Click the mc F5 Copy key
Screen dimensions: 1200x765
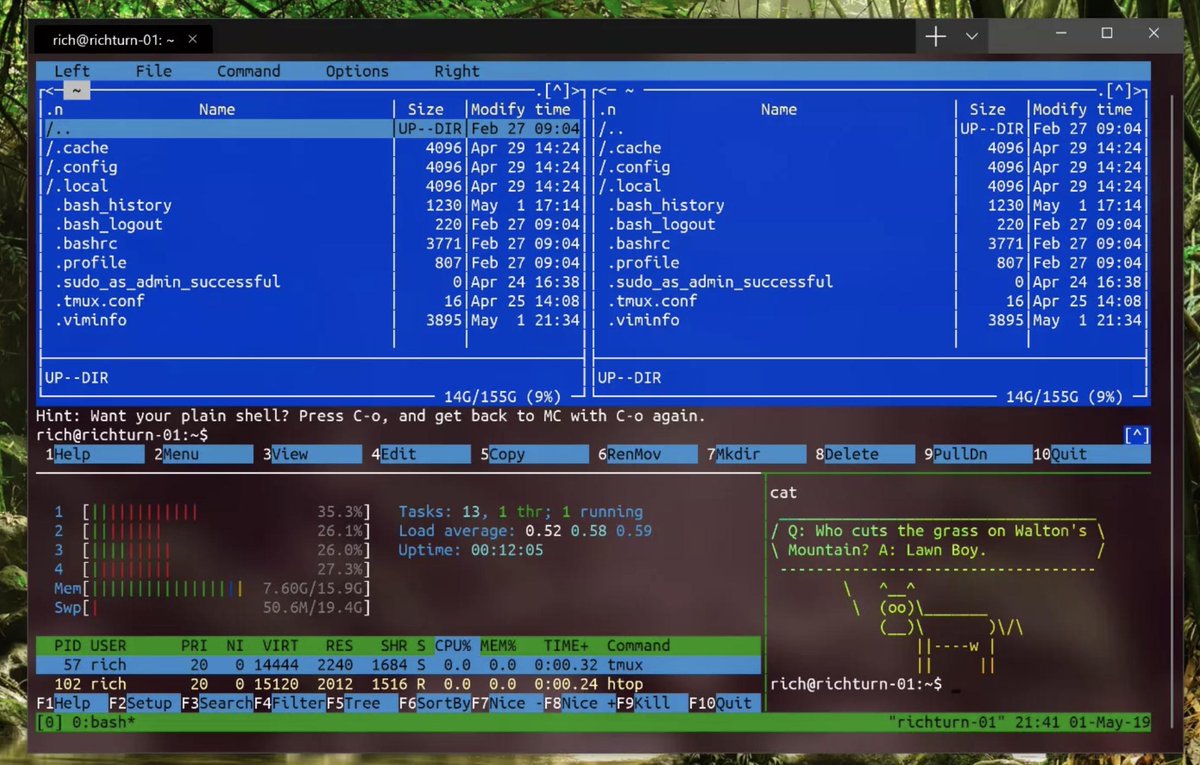tap(534, 454)
